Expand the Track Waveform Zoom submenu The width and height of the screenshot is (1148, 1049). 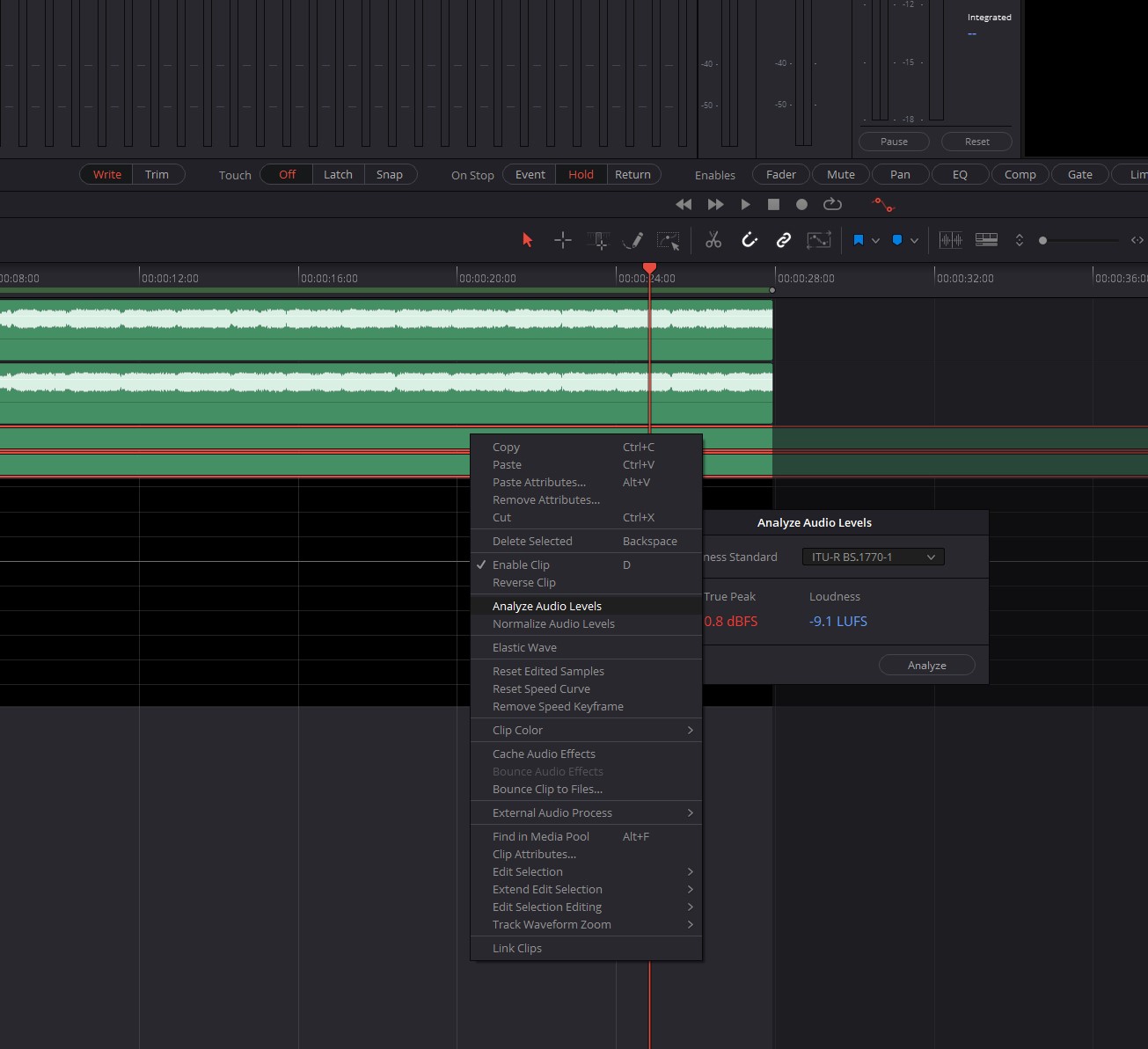[x=586, y=924]
